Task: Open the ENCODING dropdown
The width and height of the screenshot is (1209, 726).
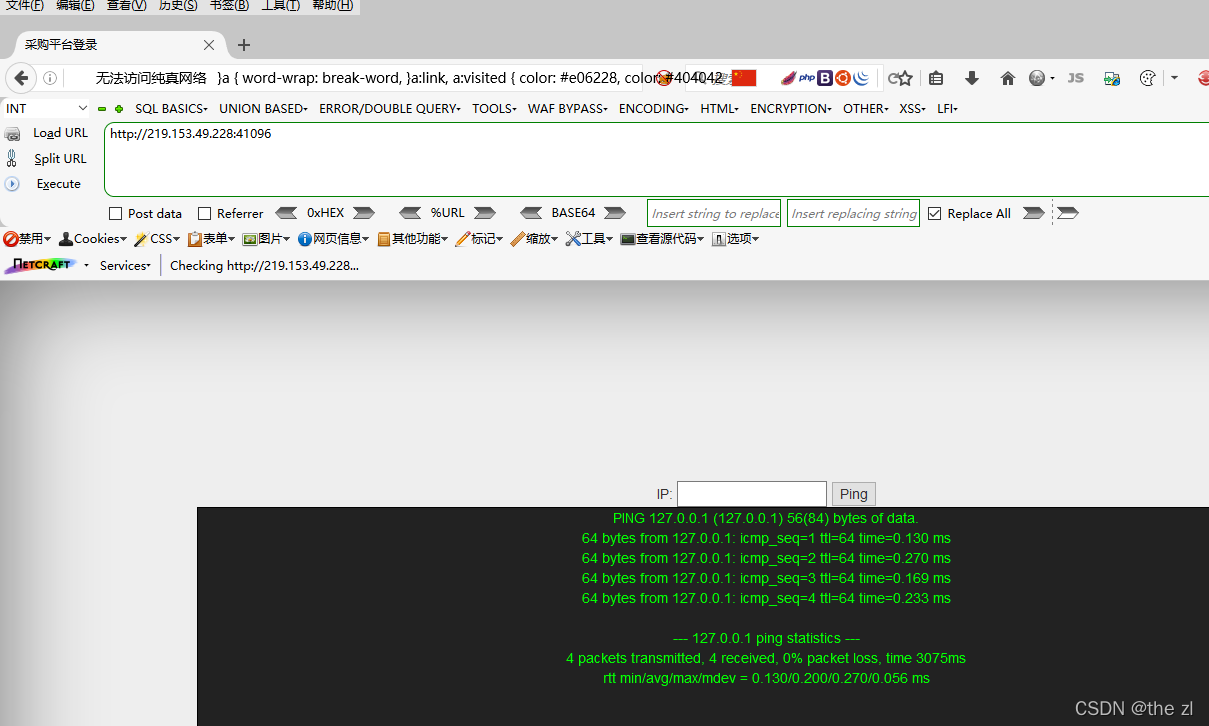Action: click(653, 108)
